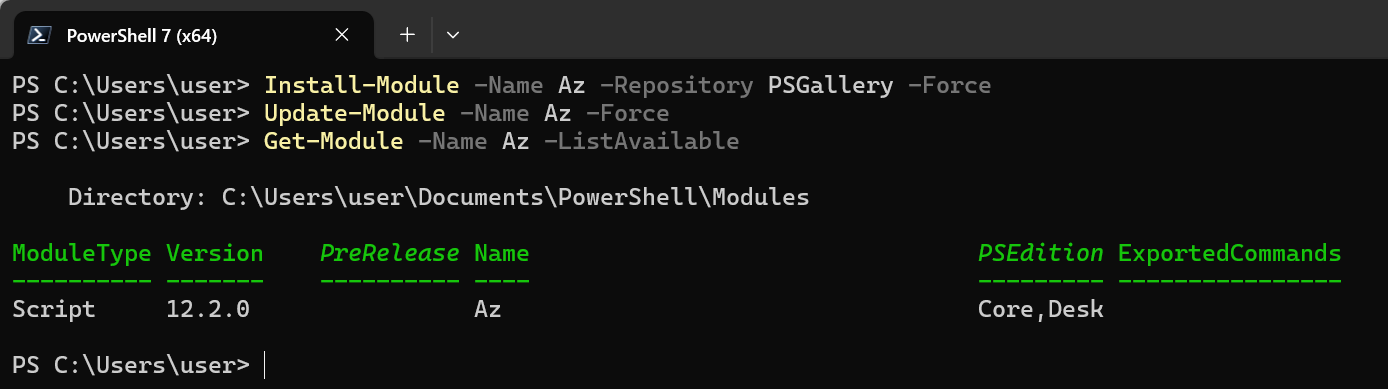Click the PreRelease column header
Viewport: 1388px width, 389px height.
tap(390, 253)
